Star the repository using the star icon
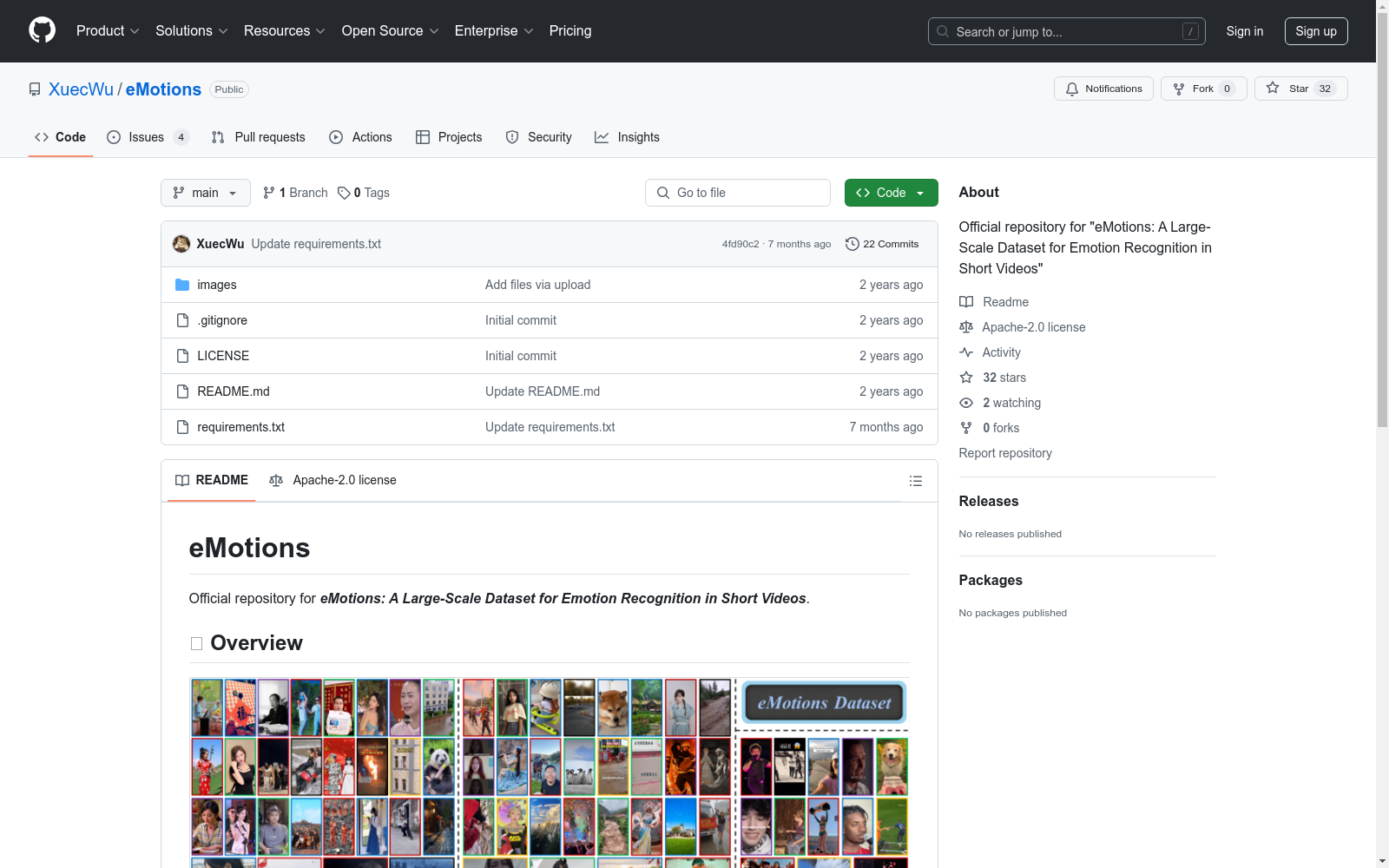Image resolution: width=1389 pixels, height=868 pixels. 1273,89
